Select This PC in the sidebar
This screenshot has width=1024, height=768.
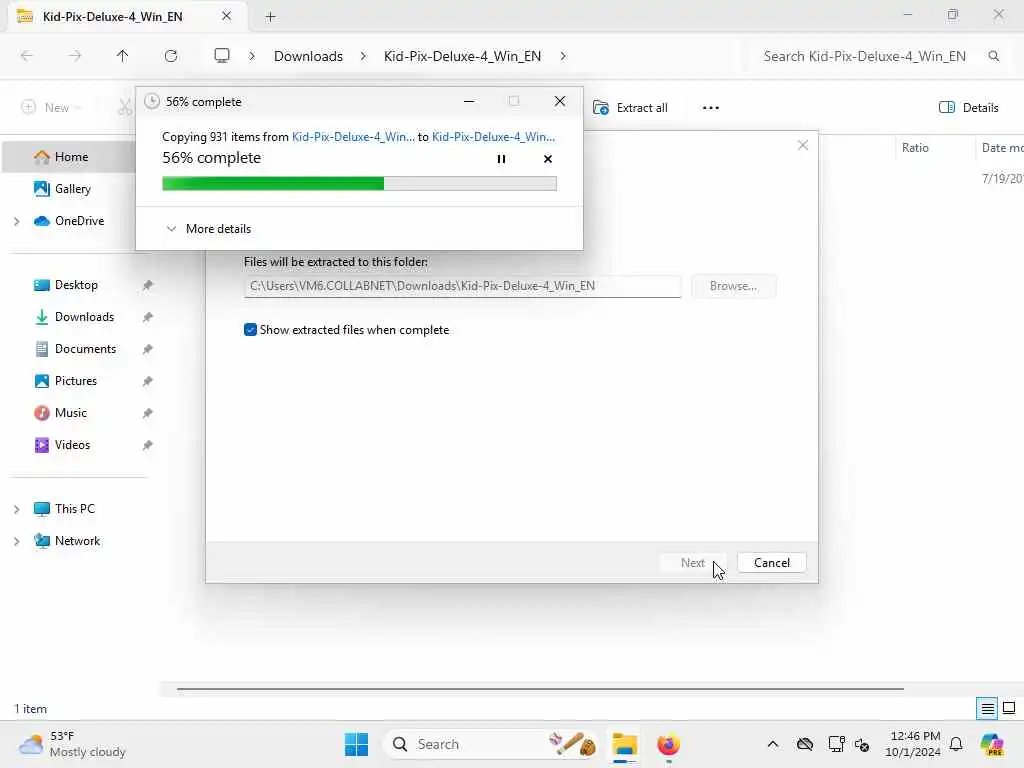pyautogui.click(x=74, y=509)
